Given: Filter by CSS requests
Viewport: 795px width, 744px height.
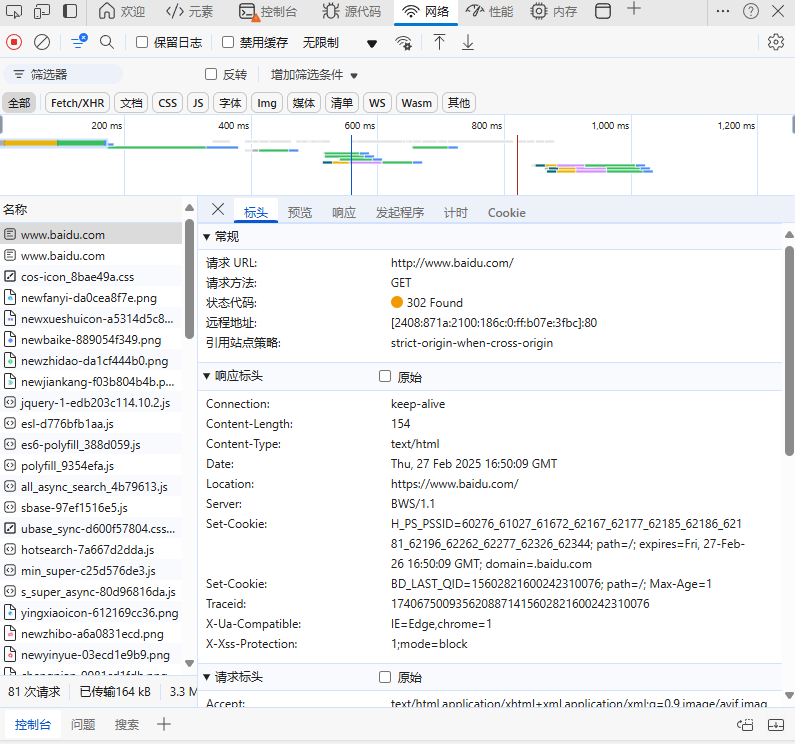Looking at the screenshot, I should pos(167,103).
